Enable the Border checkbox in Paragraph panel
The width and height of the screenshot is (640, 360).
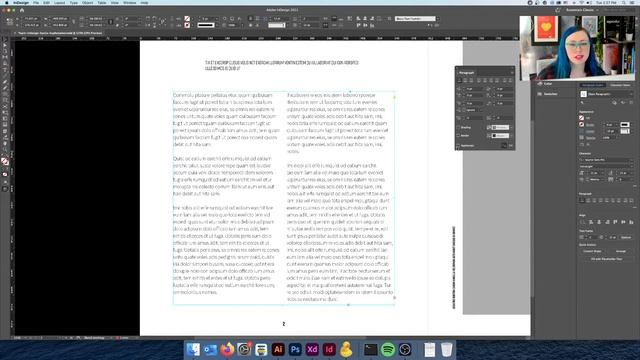point(458,136)
